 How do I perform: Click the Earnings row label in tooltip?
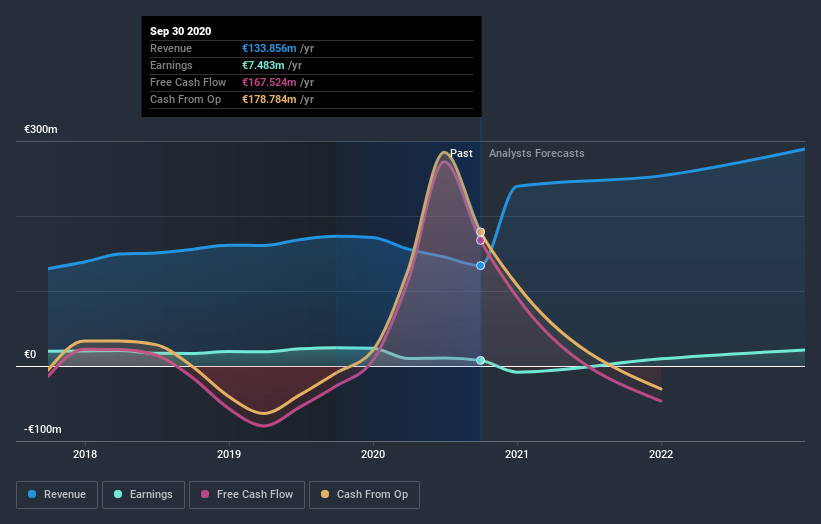[x=171, y=65]
